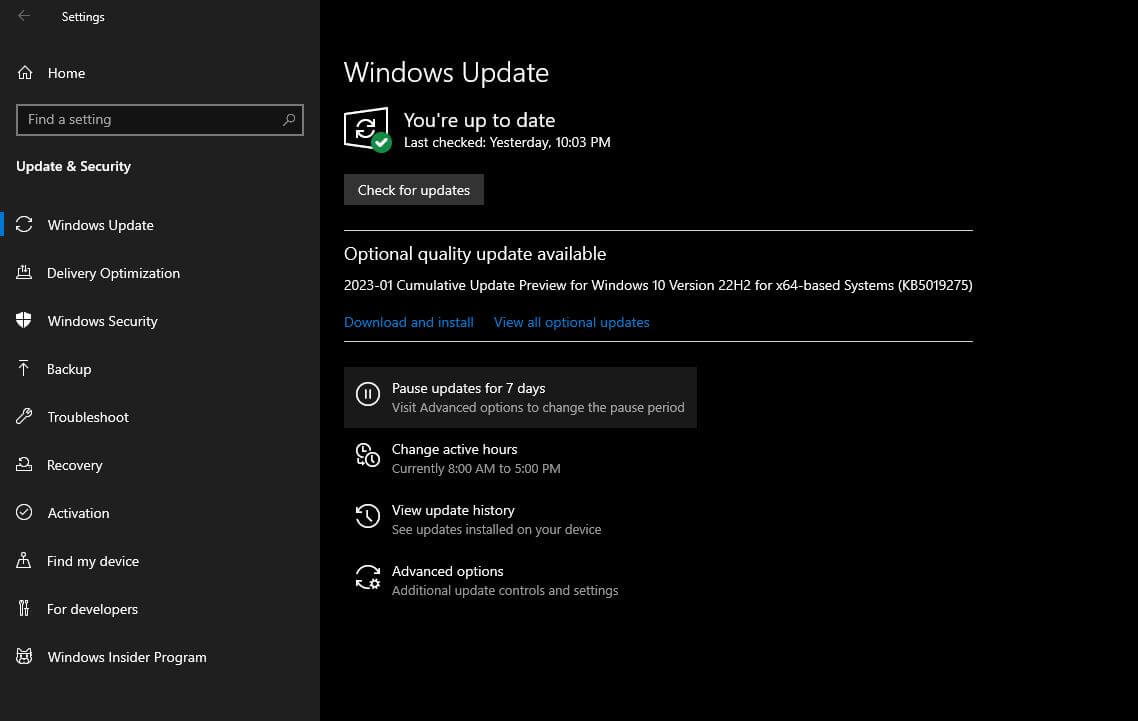Click the Windows Insider Program cat icon

pyautogui.click(x=24, y=656)
